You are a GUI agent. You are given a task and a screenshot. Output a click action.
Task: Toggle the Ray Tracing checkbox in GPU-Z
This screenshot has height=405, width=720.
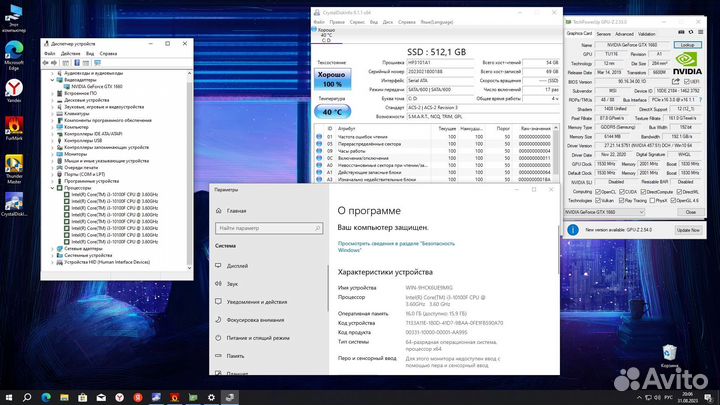(621, 201)
